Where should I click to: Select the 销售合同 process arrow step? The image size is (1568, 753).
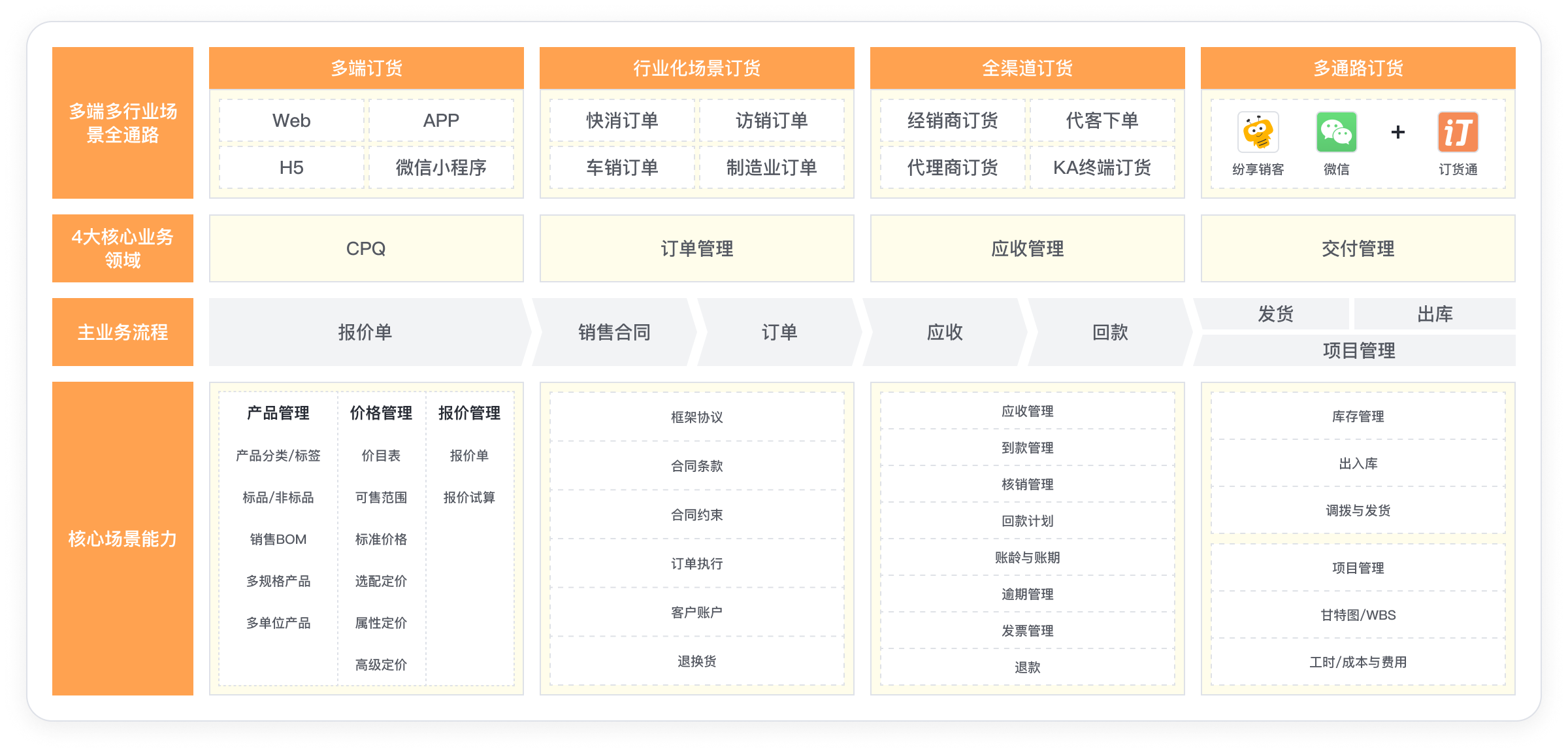click(614, 332)
